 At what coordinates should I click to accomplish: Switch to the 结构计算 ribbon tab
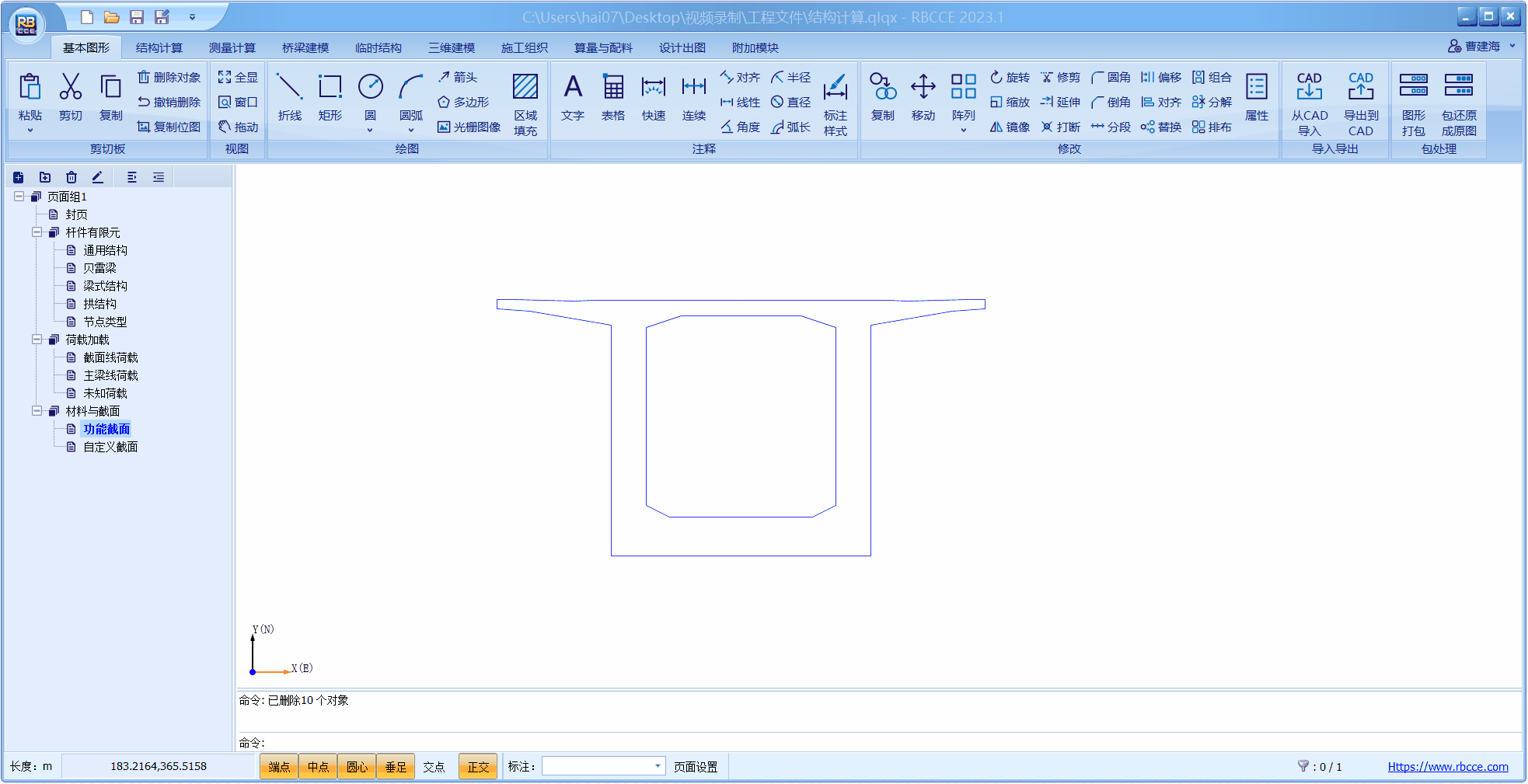(159, 47)
